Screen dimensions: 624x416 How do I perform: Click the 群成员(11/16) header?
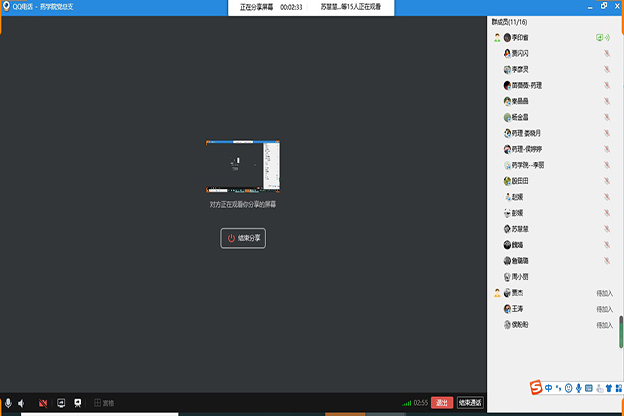(x=511, y=21)
